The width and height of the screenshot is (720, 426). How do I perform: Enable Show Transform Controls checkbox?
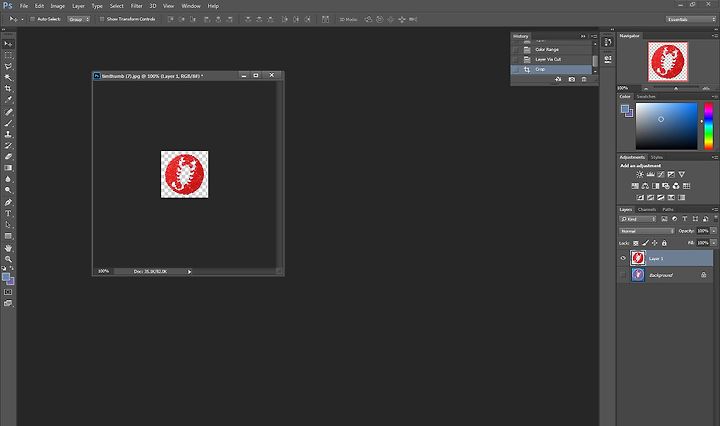pyautogui.click(x=102, y=19)
